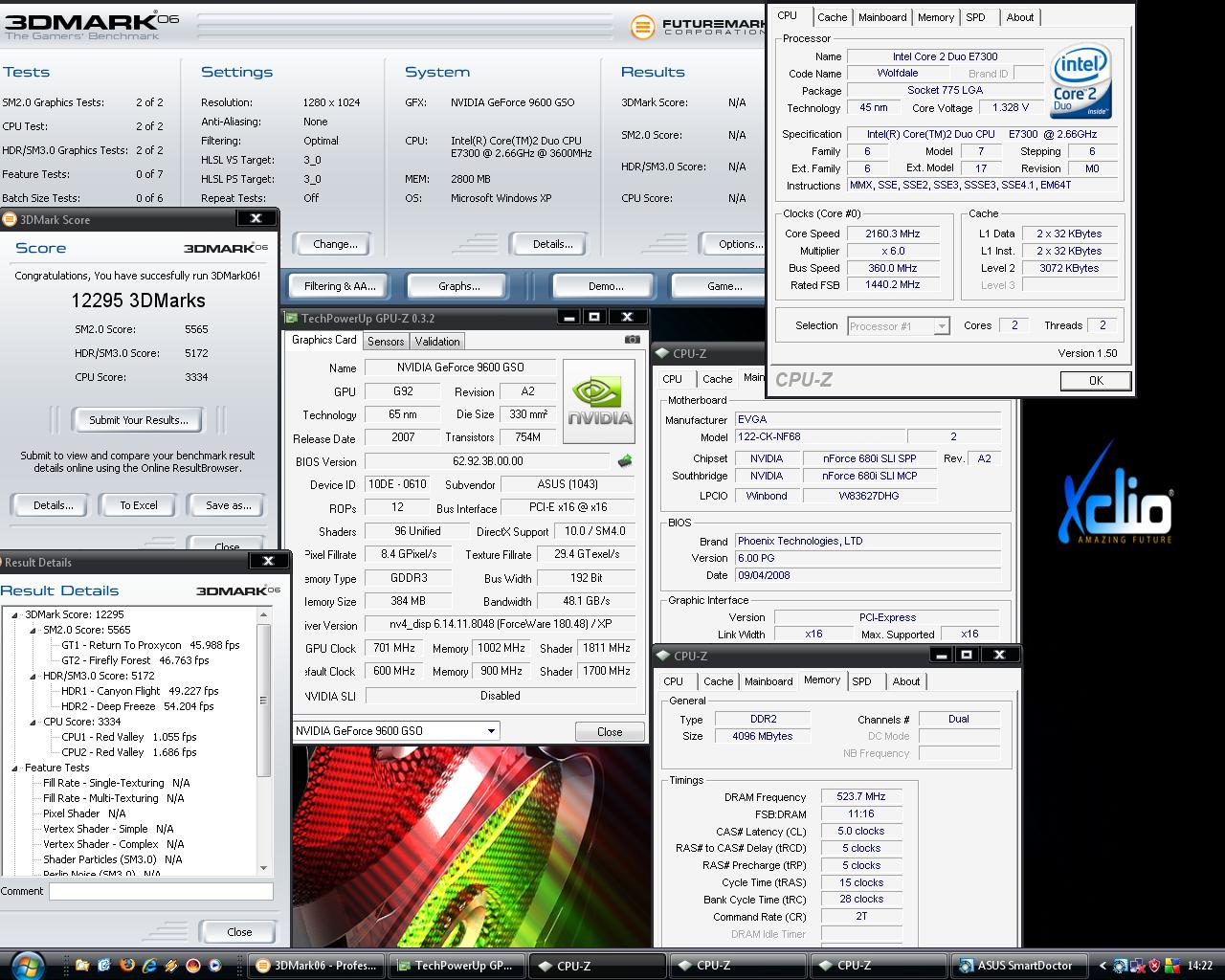
Task: Click the NVIDIA logo in GPU-Z
Action: [599, 401]
